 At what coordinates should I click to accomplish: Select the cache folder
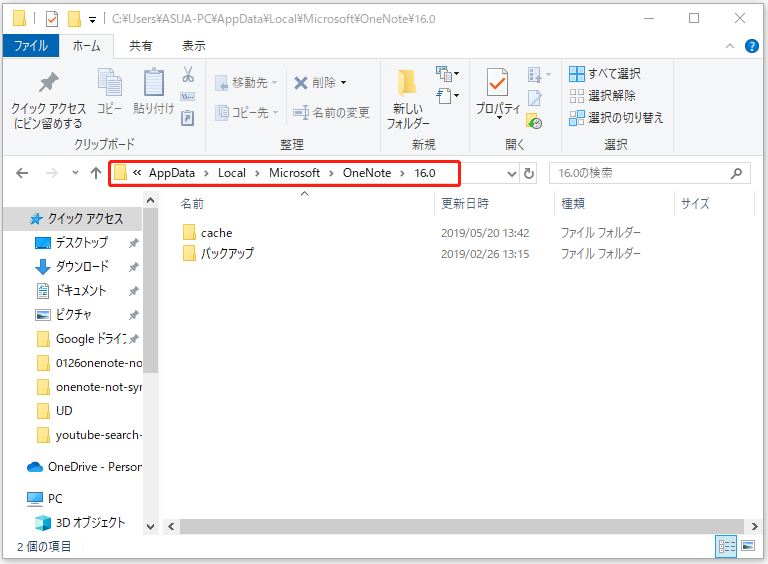tap(216, 233)
